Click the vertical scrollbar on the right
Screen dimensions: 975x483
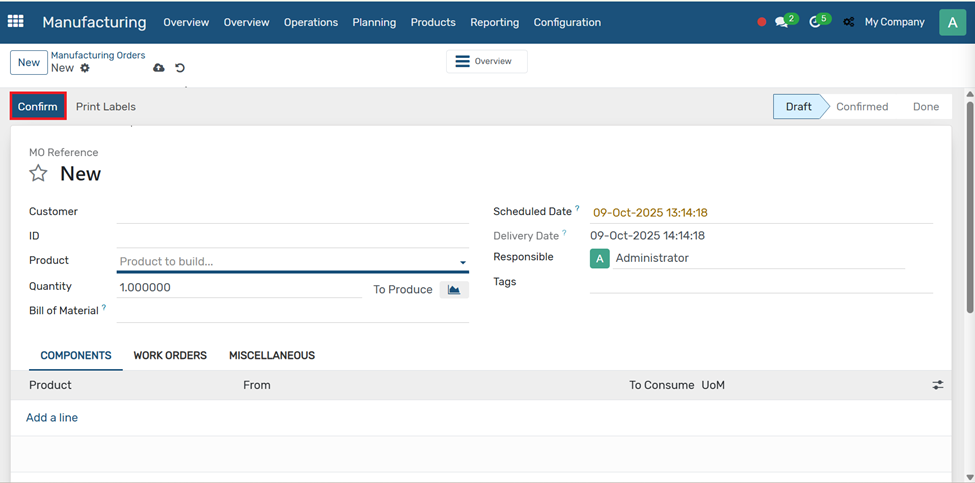point(969,200)
